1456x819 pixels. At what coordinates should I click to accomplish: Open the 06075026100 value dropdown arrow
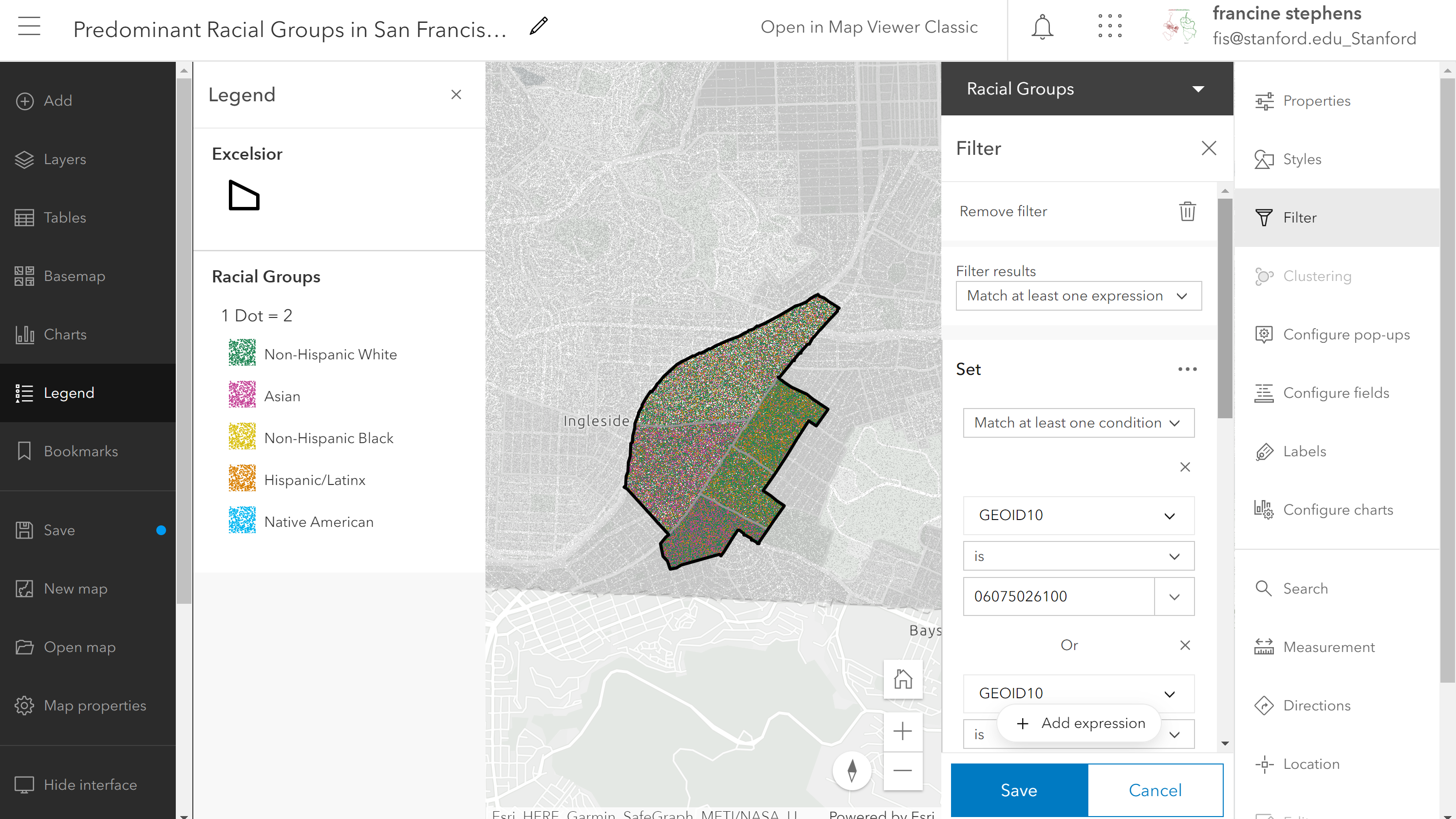(x=1174, y=597)
